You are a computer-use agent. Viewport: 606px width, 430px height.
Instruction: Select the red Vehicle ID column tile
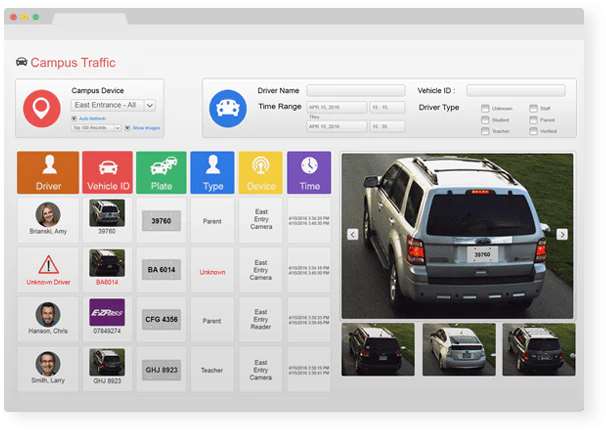coord(107,172)
